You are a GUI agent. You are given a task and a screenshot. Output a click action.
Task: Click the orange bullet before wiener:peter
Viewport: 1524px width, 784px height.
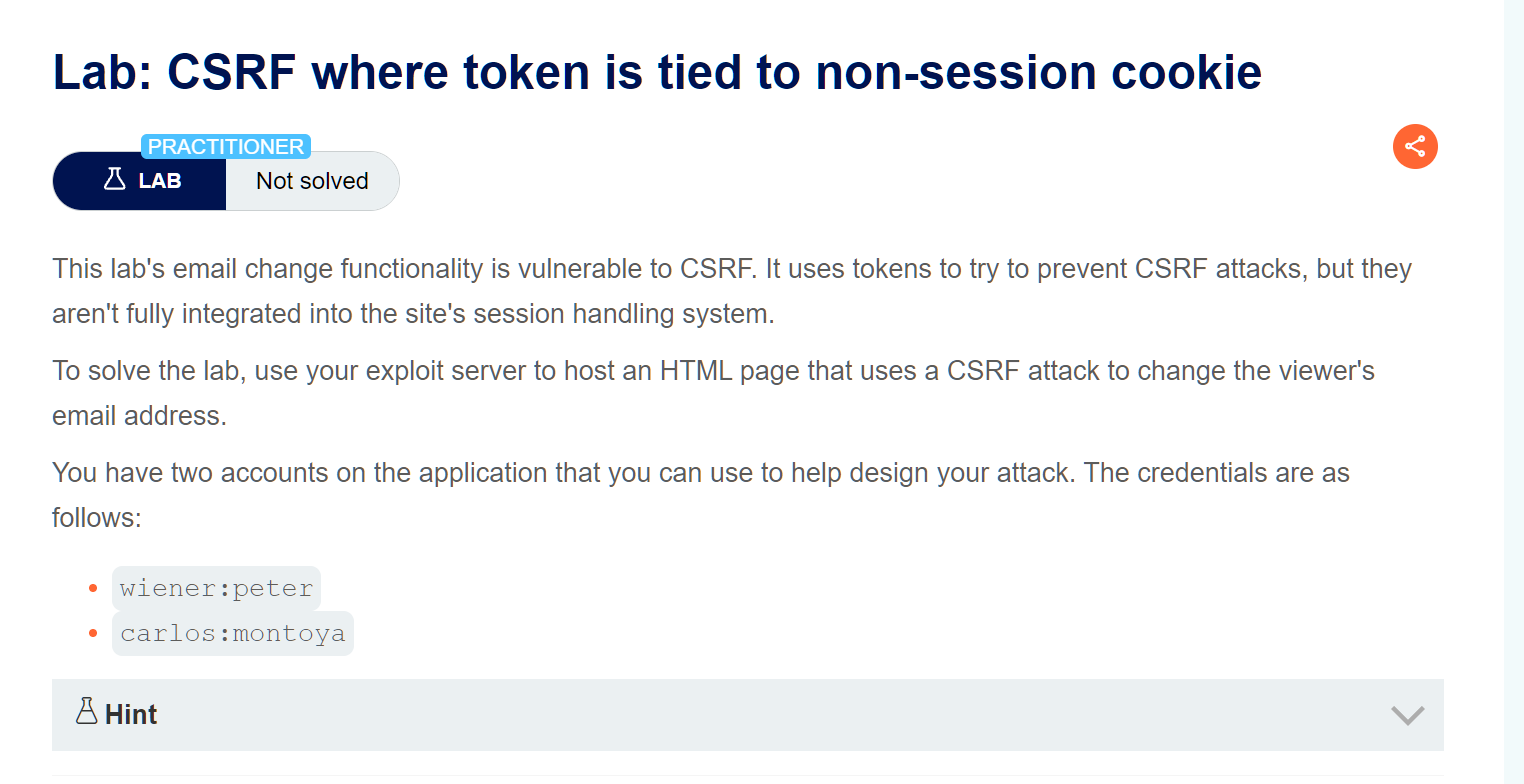94,589
